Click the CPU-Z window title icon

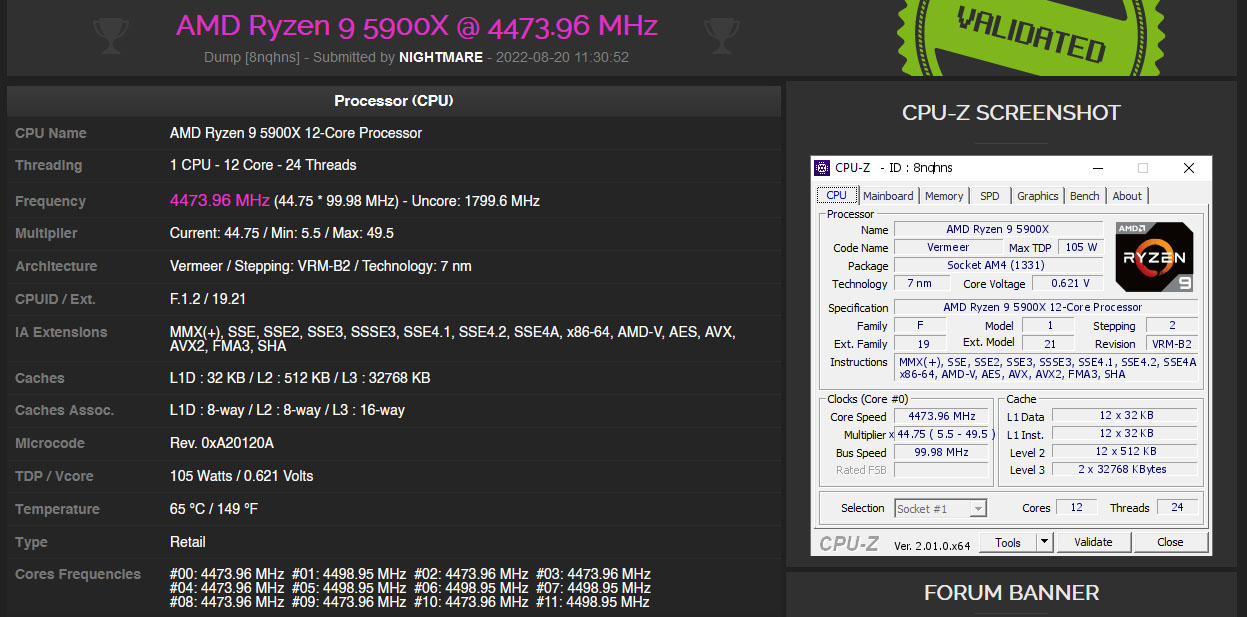coord(822,168)
